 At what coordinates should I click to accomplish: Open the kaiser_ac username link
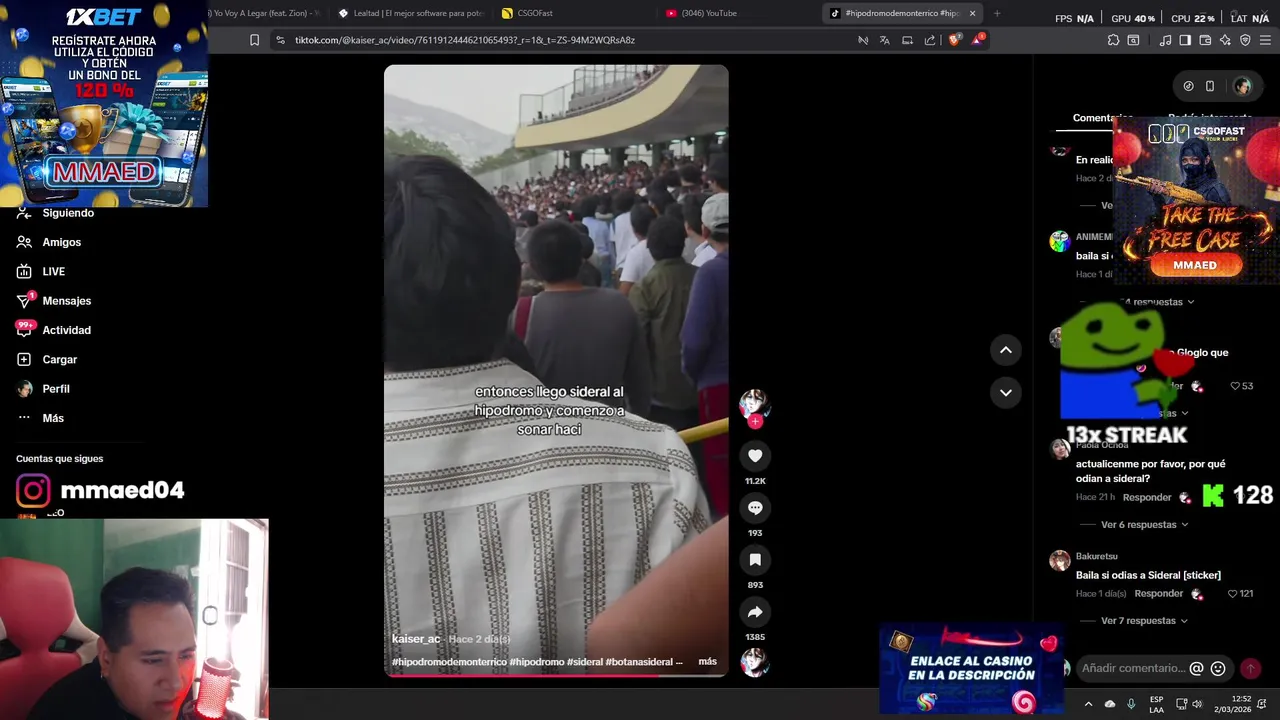416,639
